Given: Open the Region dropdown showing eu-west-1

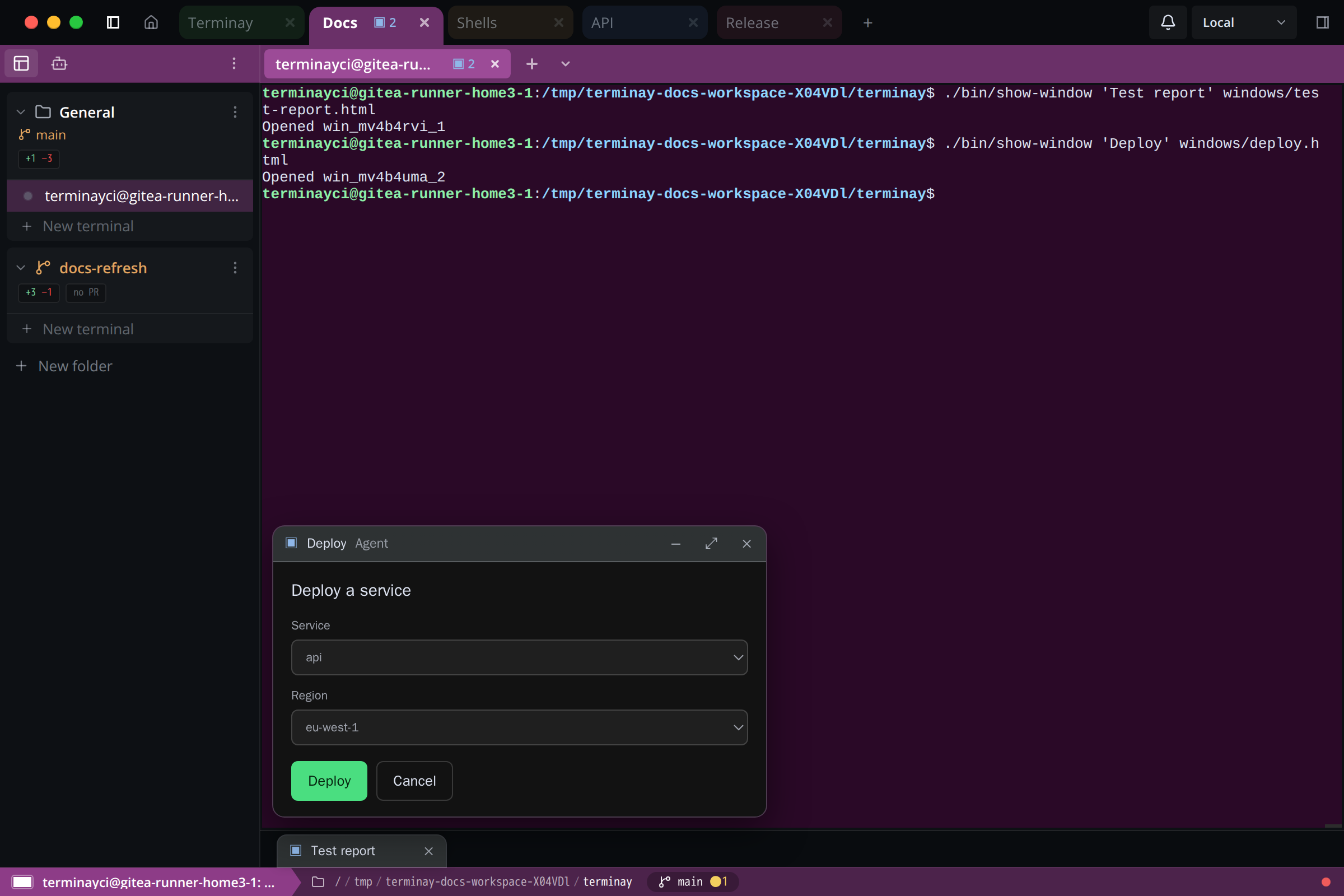Looking at the screenshot, I should 519,727.
